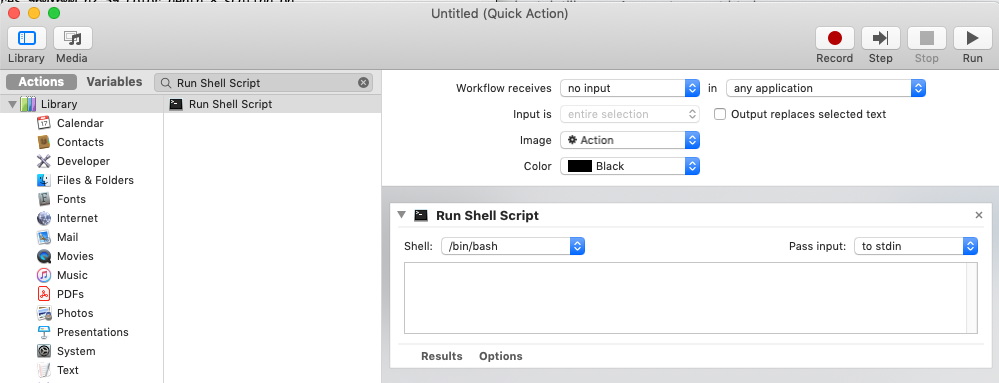Click the Presentations category icon

pos(44,332)
